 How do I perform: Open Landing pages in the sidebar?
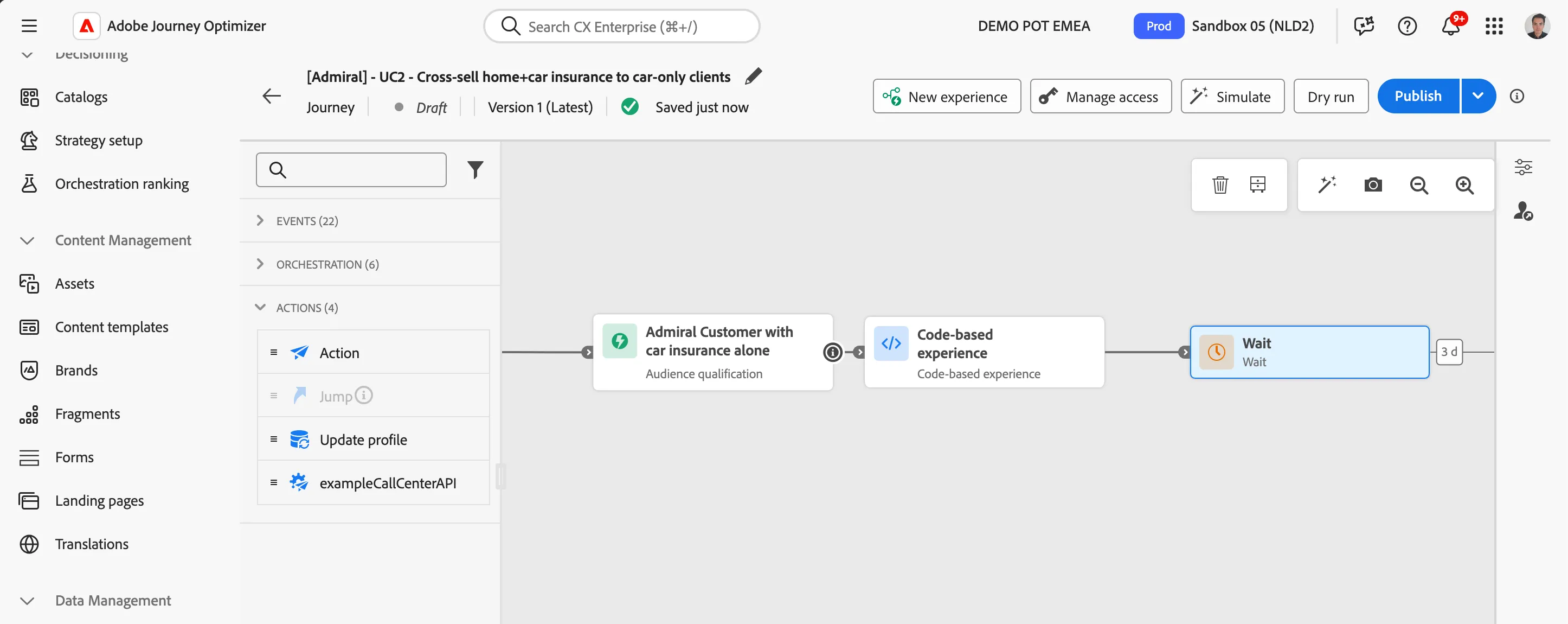81,500
